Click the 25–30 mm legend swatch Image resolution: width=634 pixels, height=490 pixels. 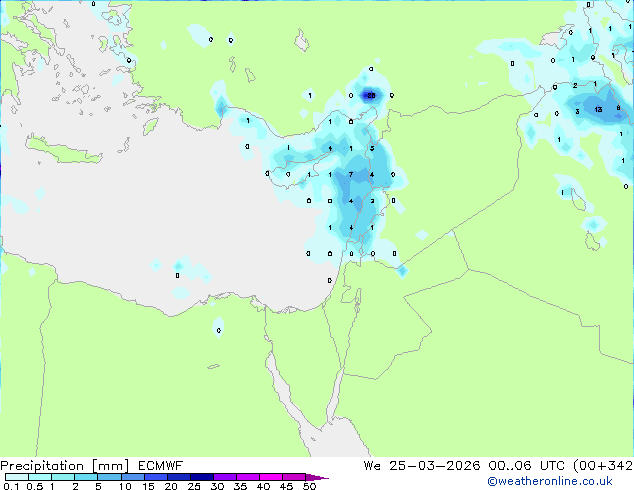tap(202, 477)
